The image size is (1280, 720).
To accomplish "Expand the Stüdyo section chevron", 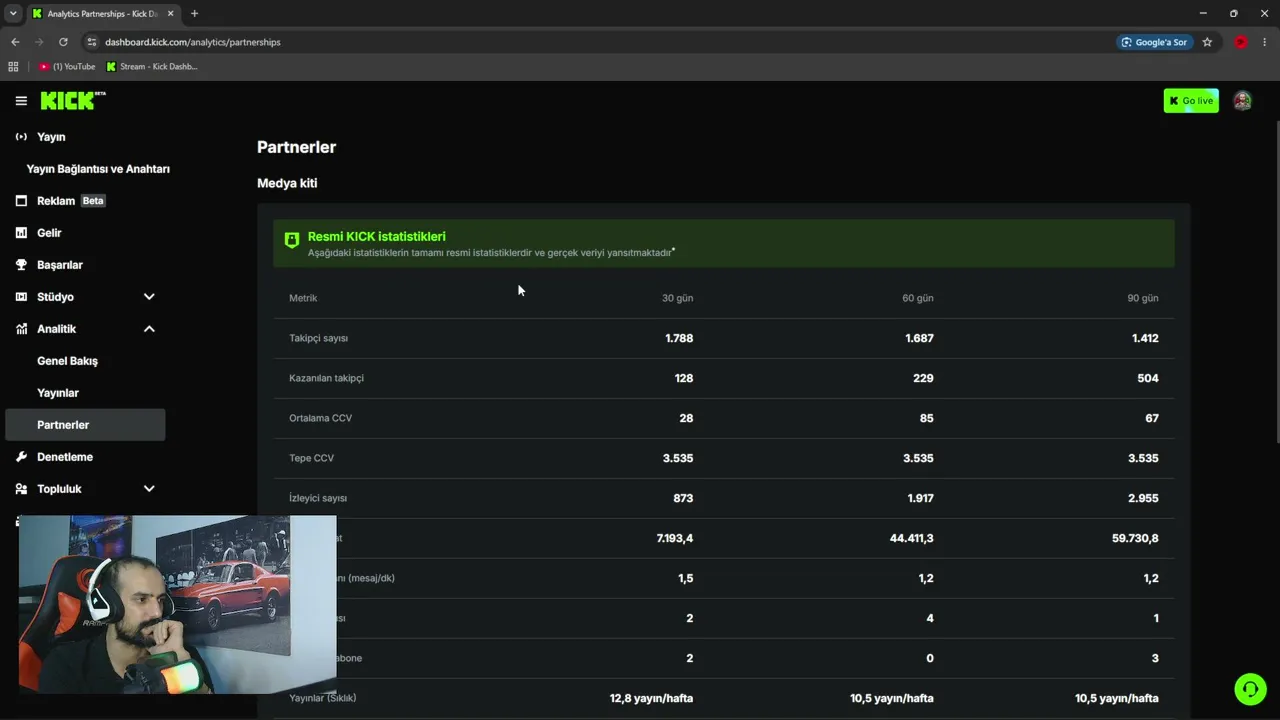I will point(149,297).
